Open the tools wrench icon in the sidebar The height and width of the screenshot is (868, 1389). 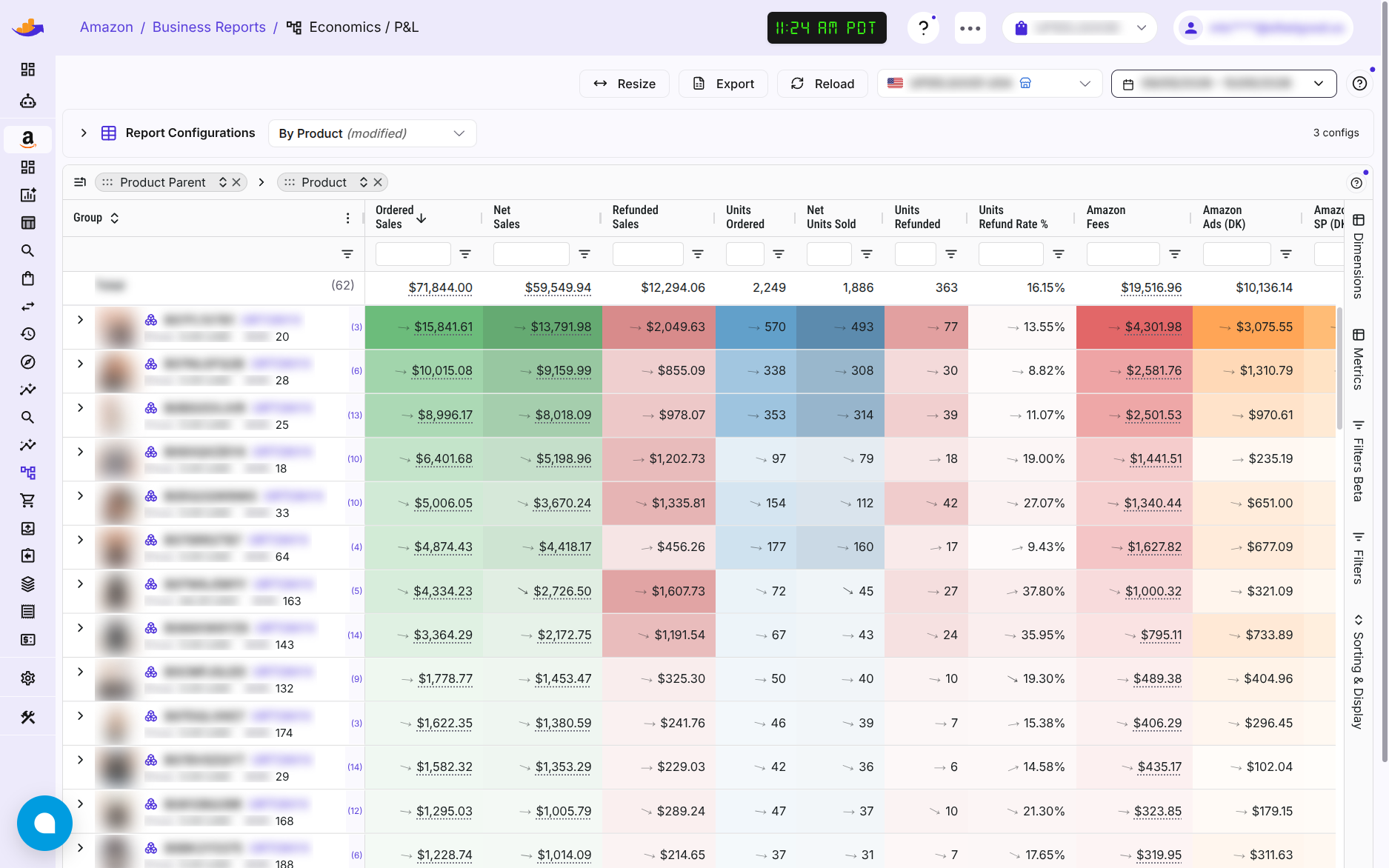[x=27, y=717]
